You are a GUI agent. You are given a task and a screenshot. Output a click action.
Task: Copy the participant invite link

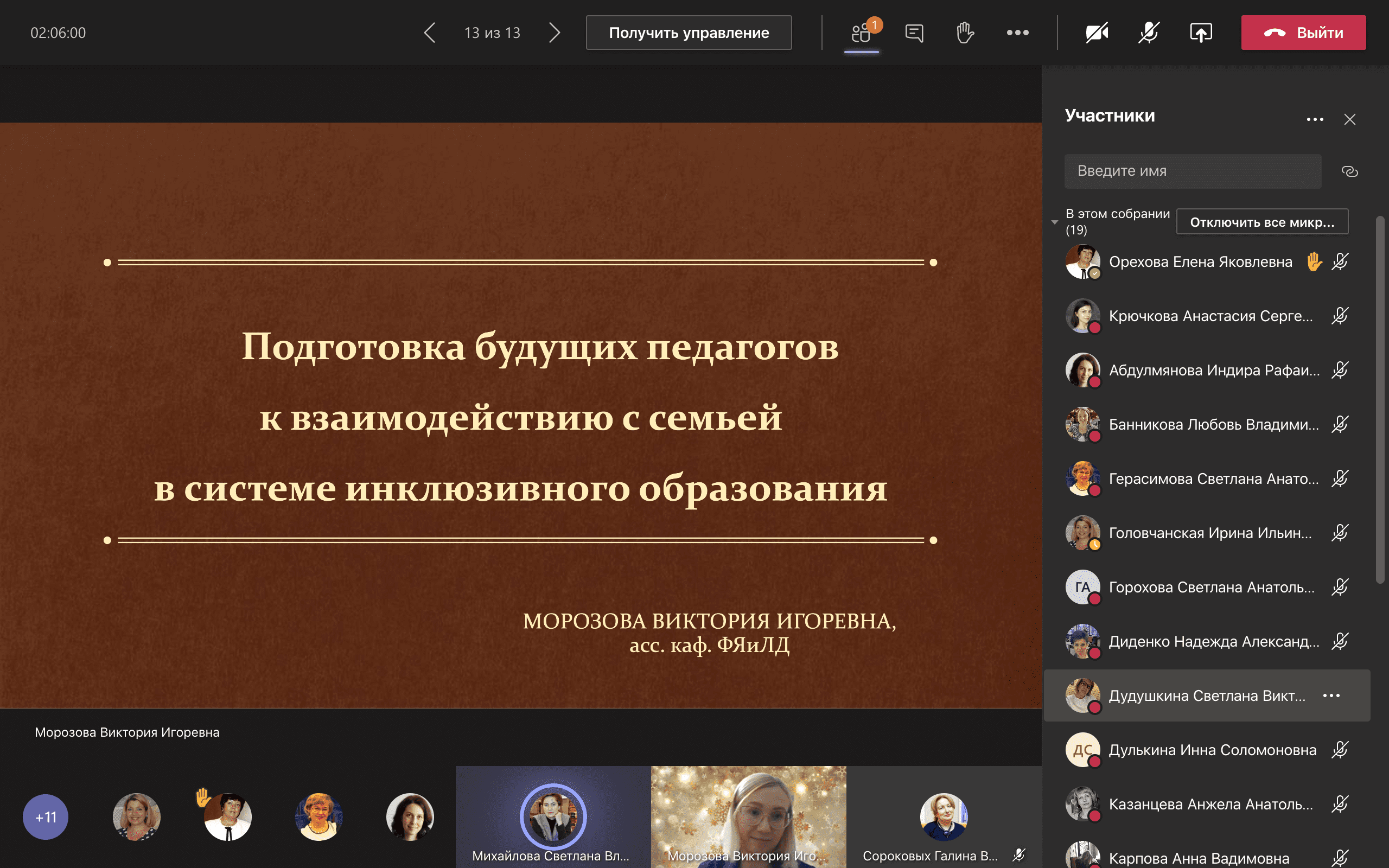1349,170
